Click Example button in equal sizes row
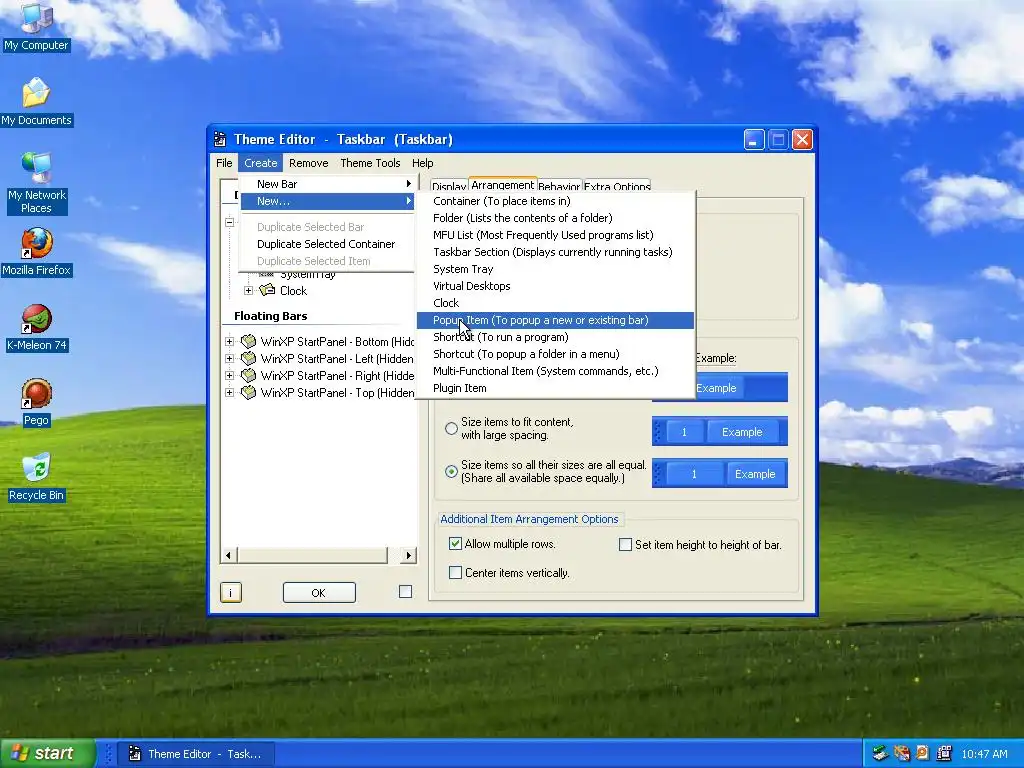 click(754, 474)
